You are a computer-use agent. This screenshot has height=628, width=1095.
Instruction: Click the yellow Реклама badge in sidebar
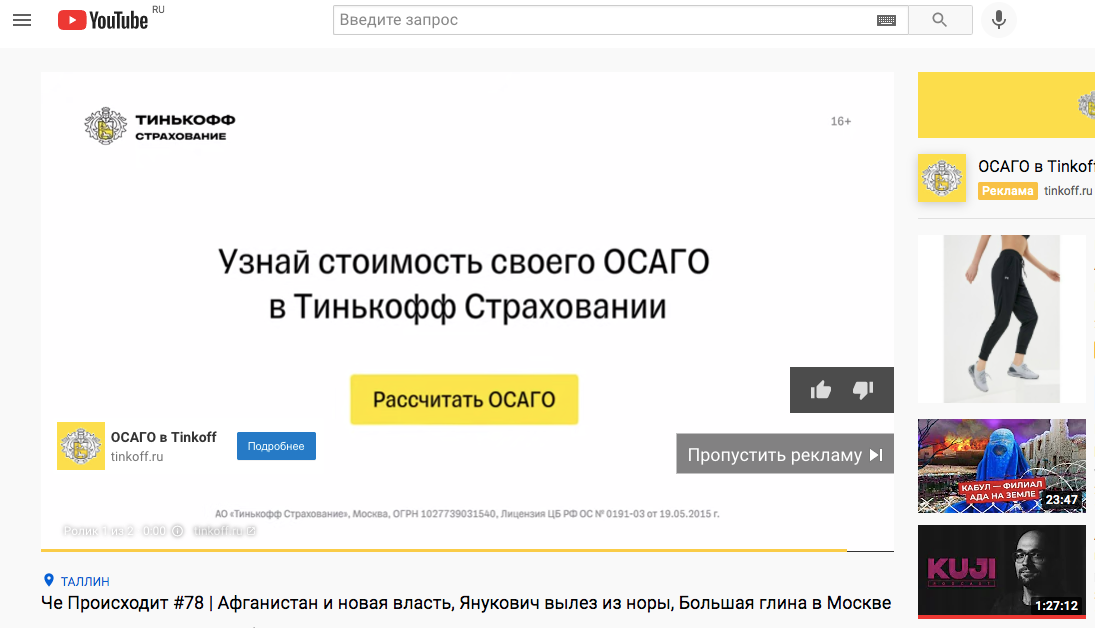click(x=1007, y=191)
